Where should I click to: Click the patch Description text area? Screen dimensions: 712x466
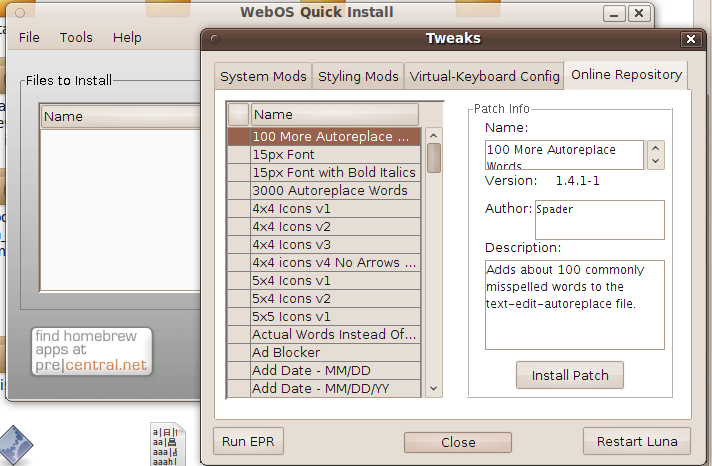pos(574,305)
